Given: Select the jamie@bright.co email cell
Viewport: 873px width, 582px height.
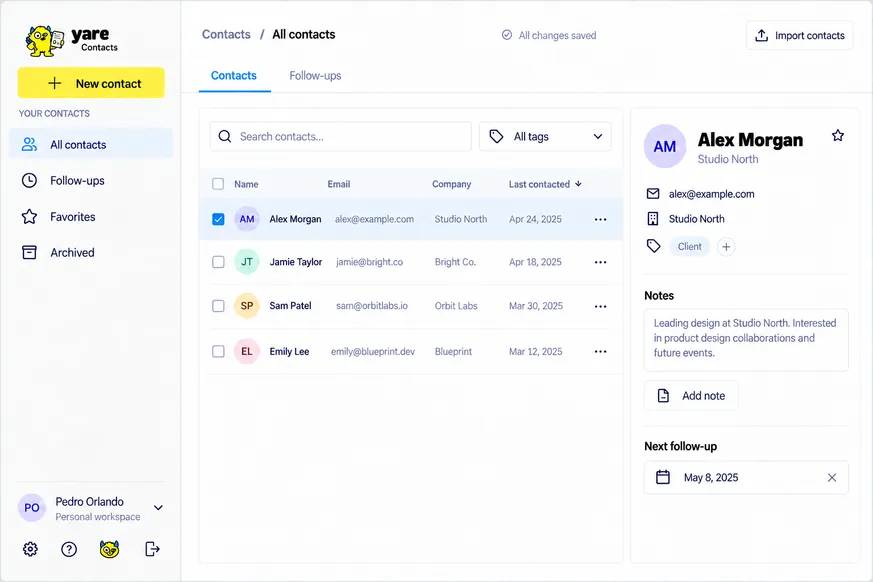Looking at the screenshot, I should tap(369, 262).
